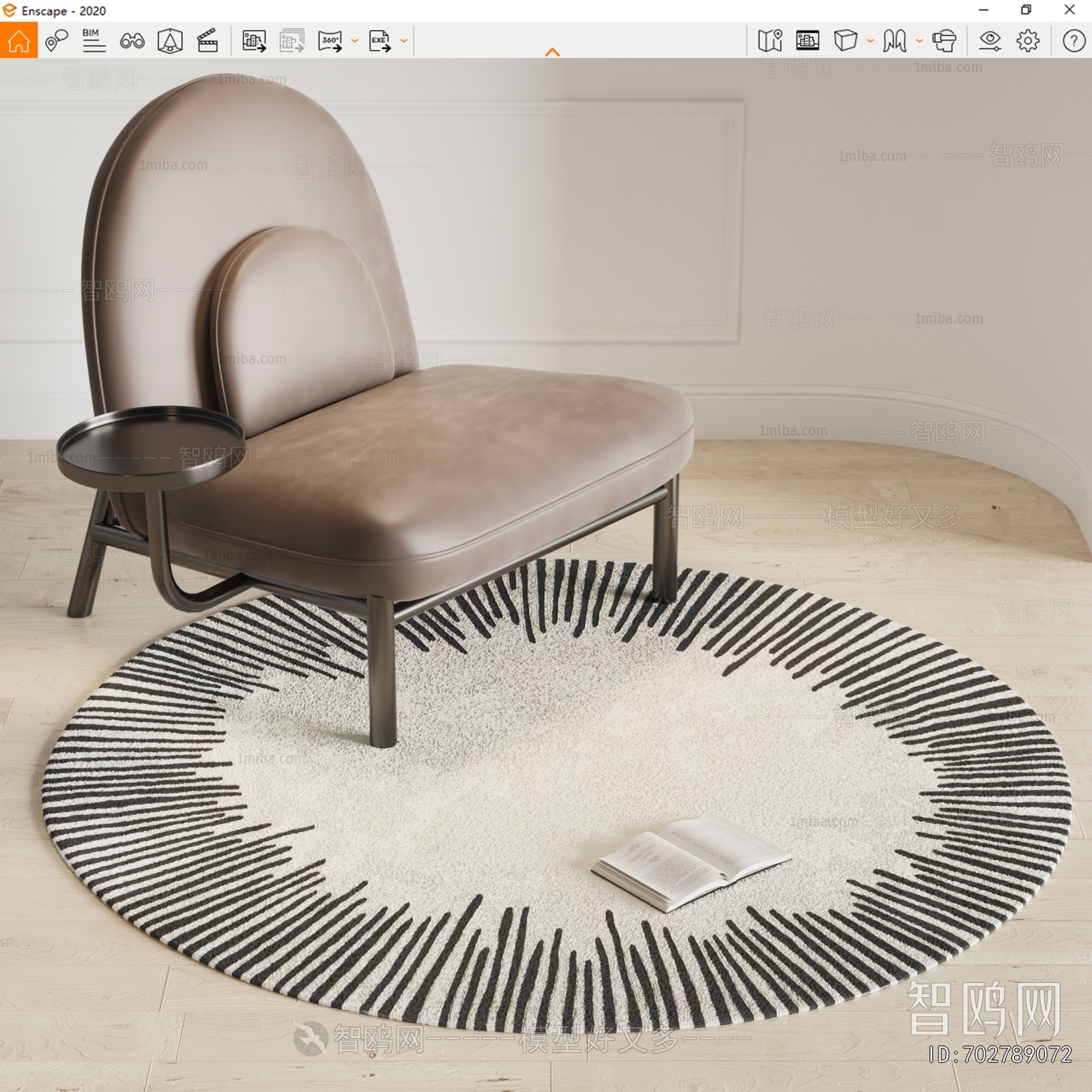Expand the EXE export dropdown arrow
Image resolution: width=1092 pixels, height=1092 pixels.
coord(404,41)
